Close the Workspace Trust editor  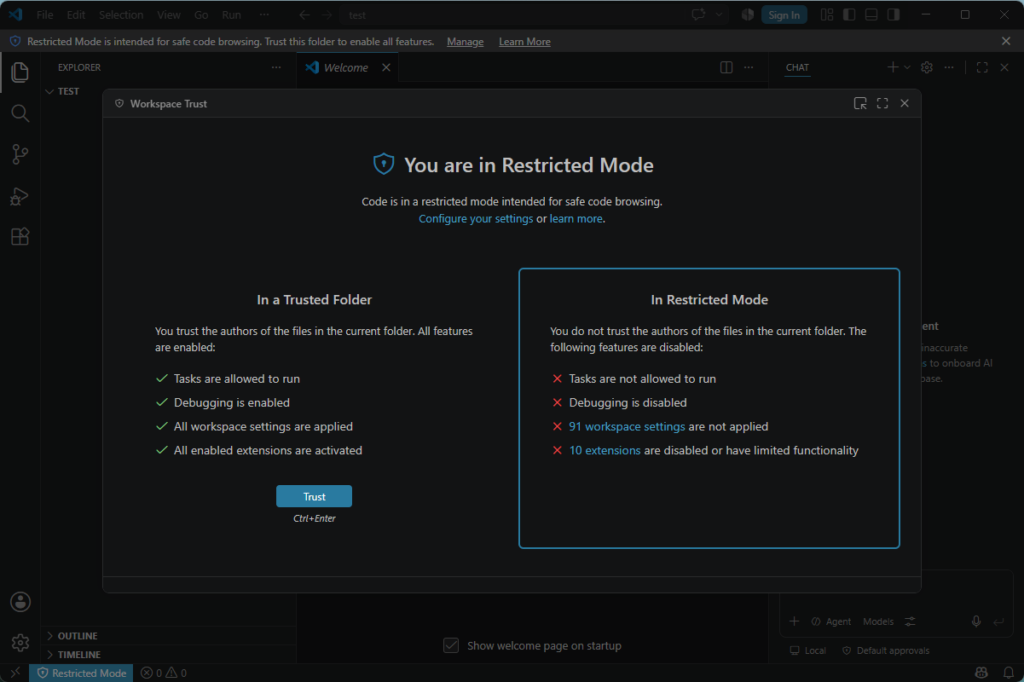(904, 103)
